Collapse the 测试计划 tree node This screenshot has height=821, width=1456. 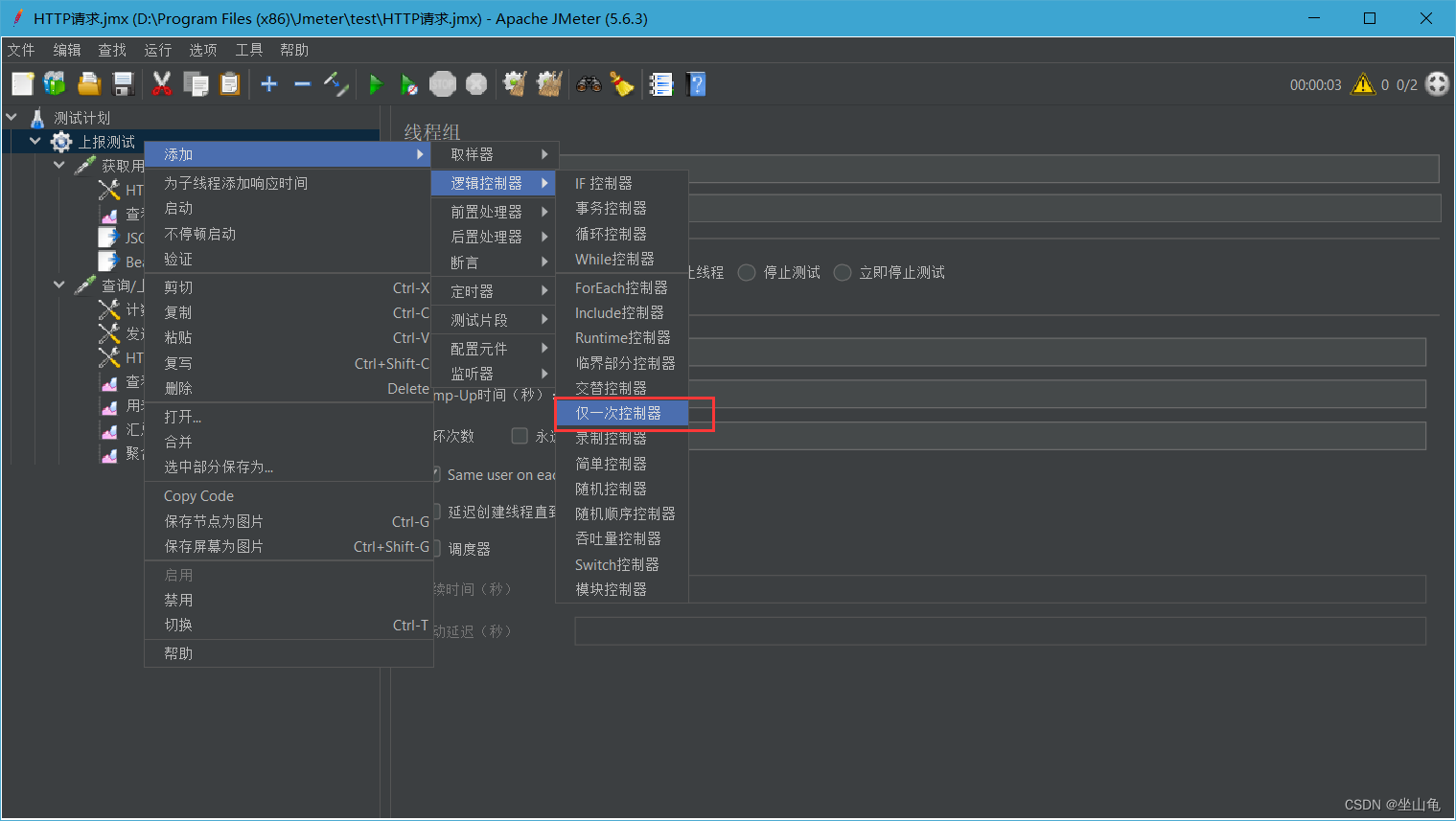tap(12, 118)
